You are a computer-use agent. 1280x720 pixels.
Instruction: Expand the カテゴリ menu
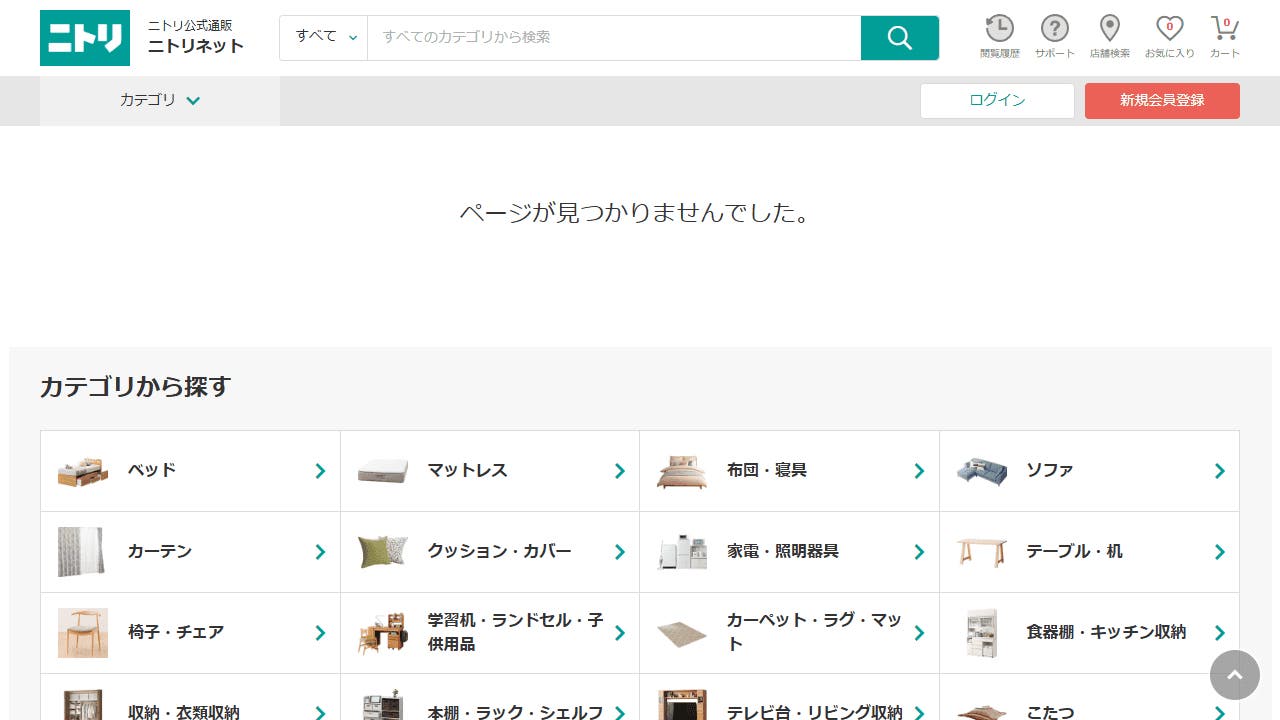point(160,100)
